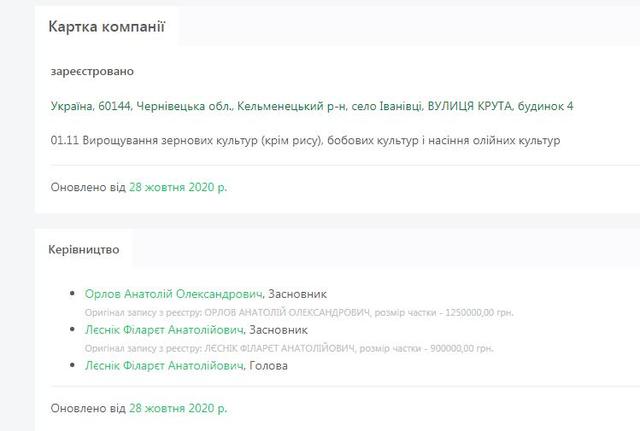Click the bullet beside Орлов Анатолій Олександрович
The image size is (640, 431).
72,294
